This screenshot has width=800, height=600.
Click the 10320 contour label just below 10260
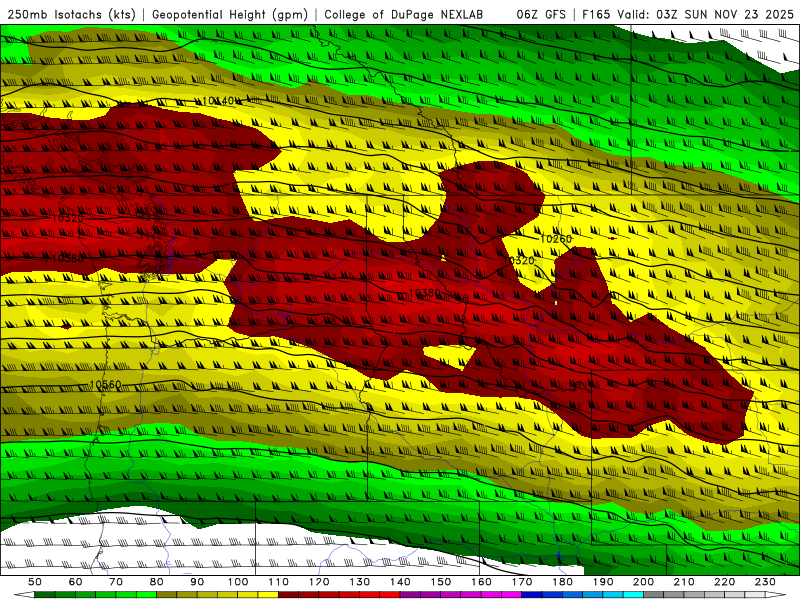pos(518,260)
